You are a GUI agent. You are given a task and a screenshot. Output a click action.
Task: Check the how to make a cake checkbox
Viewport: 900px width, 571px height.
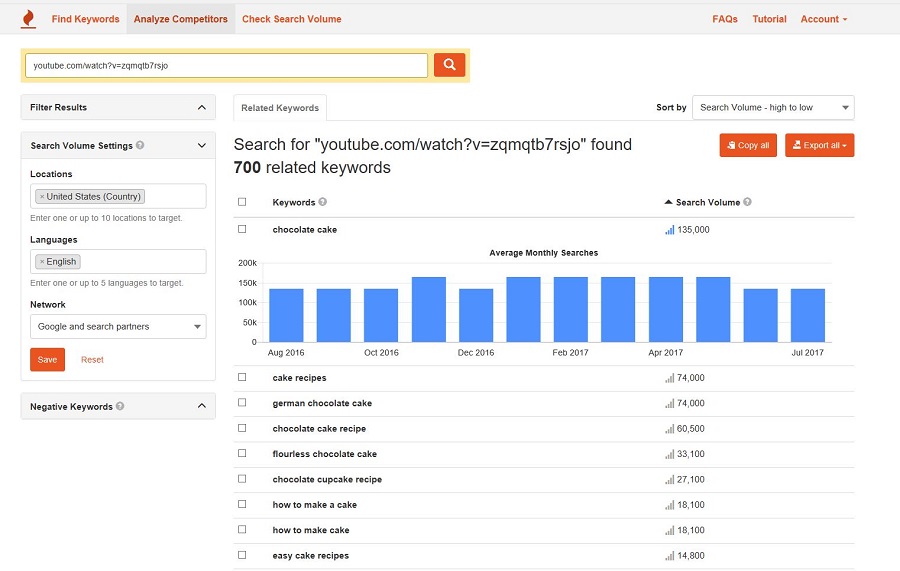242,504
